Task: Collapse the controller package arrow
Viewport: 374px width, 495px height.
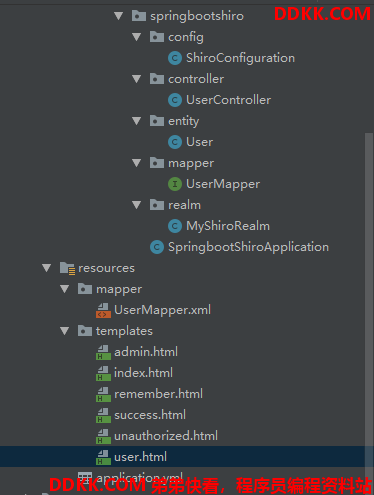Action: click(136, 79)
